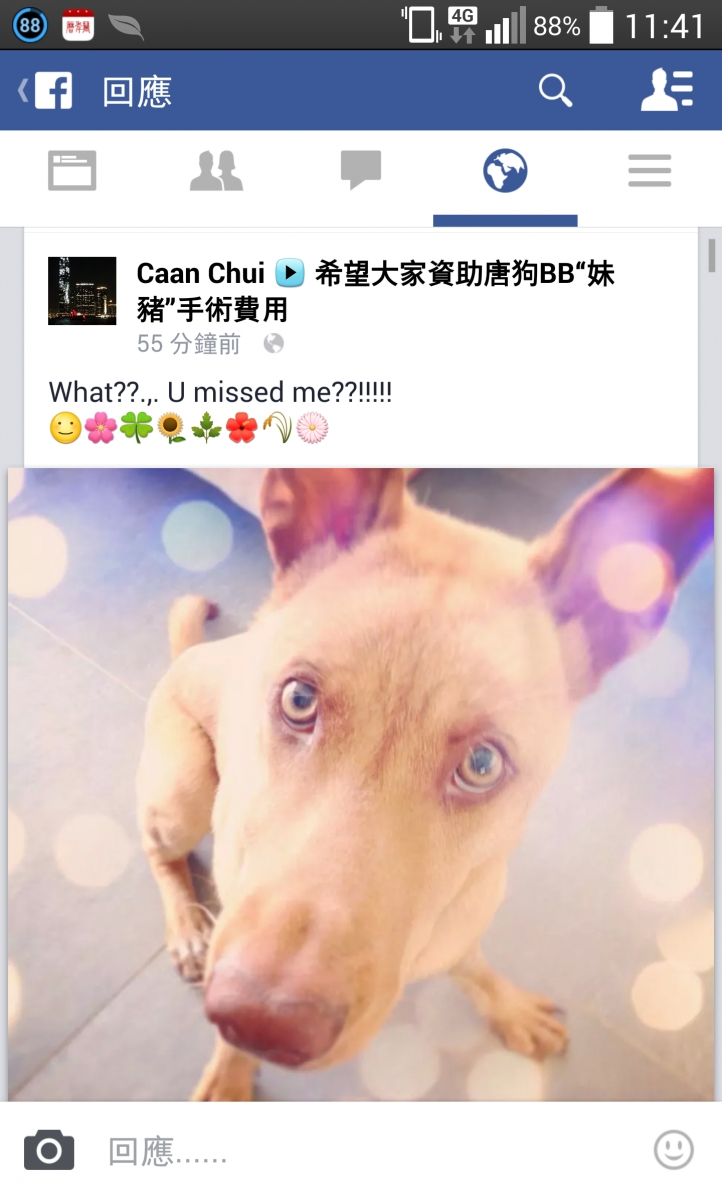View the dog photo full screen
Image resolution: width=722 pixels, height=1200 pixels.
coord(361,784)
